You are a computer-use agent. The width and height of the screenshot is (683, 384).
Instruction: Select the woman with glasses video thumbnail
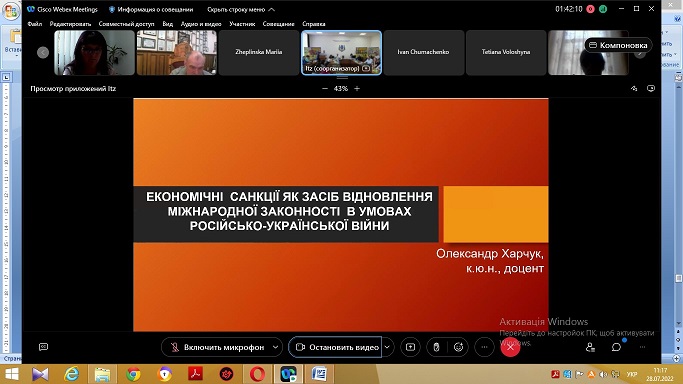pos(94,53)
